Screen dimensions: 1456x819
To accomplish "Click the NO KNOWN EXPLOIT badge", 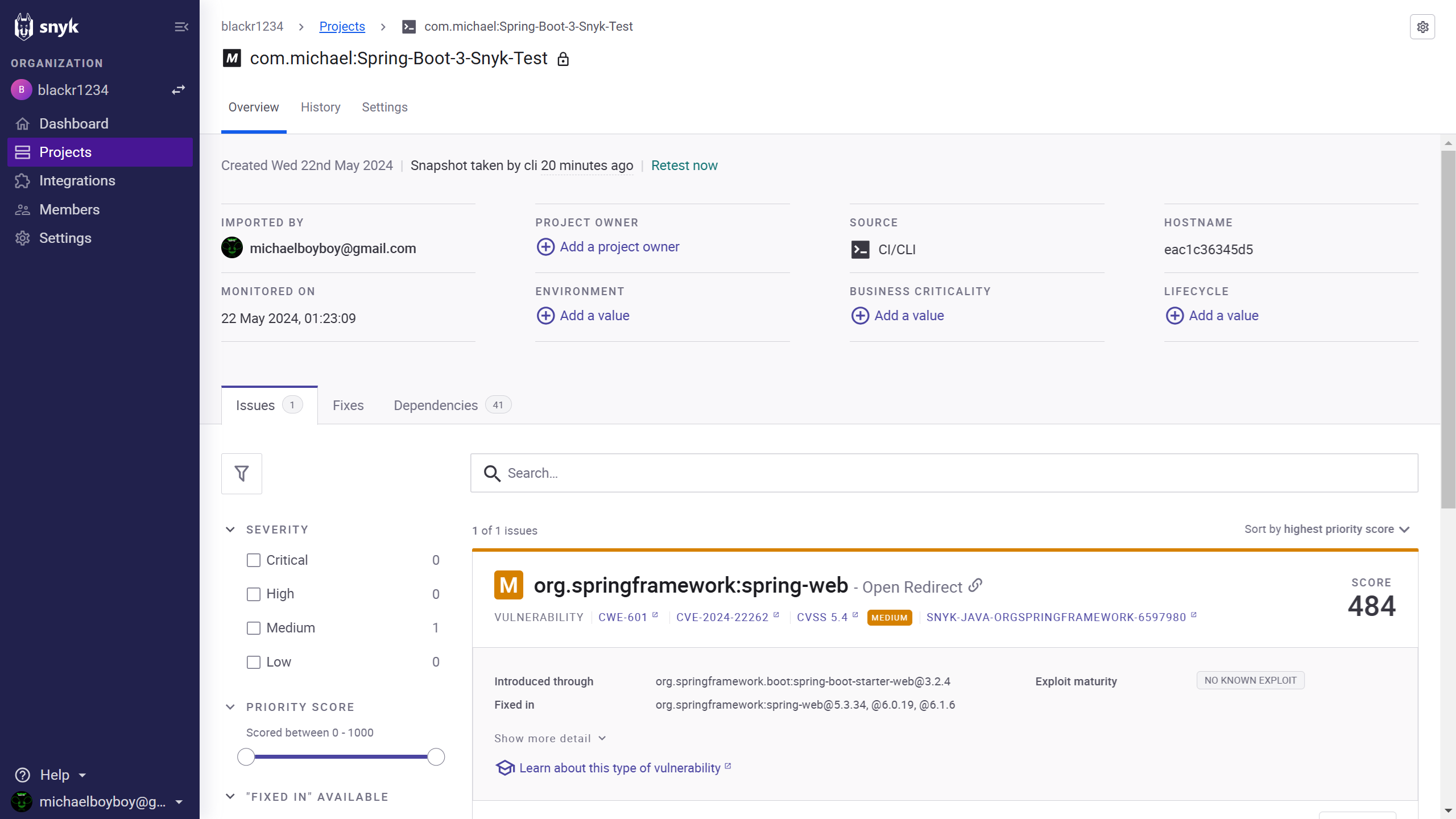I will tap(1250, 680).
